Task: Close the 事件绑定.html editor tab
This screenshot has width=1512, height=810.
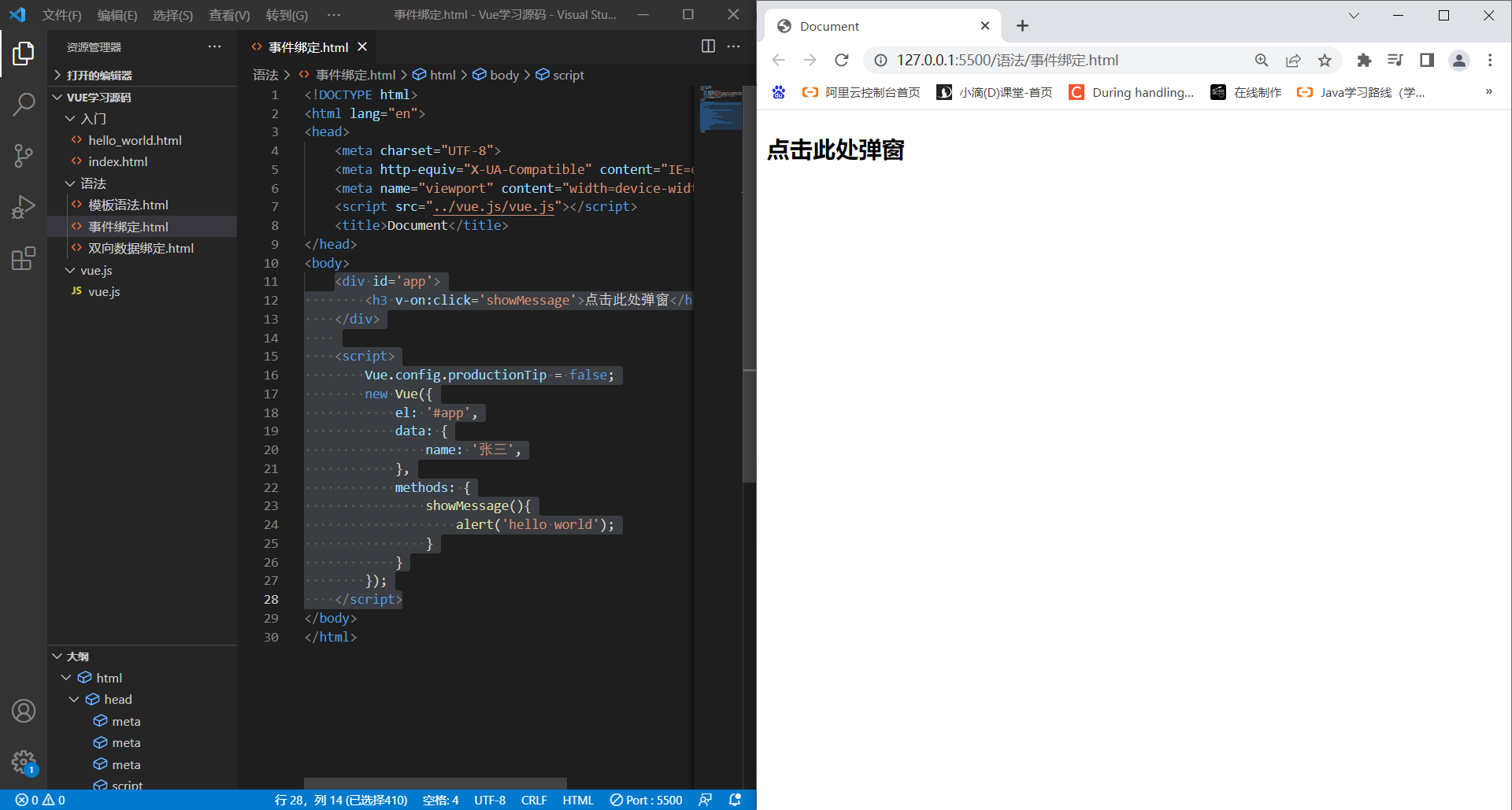Action: point(362,46)
